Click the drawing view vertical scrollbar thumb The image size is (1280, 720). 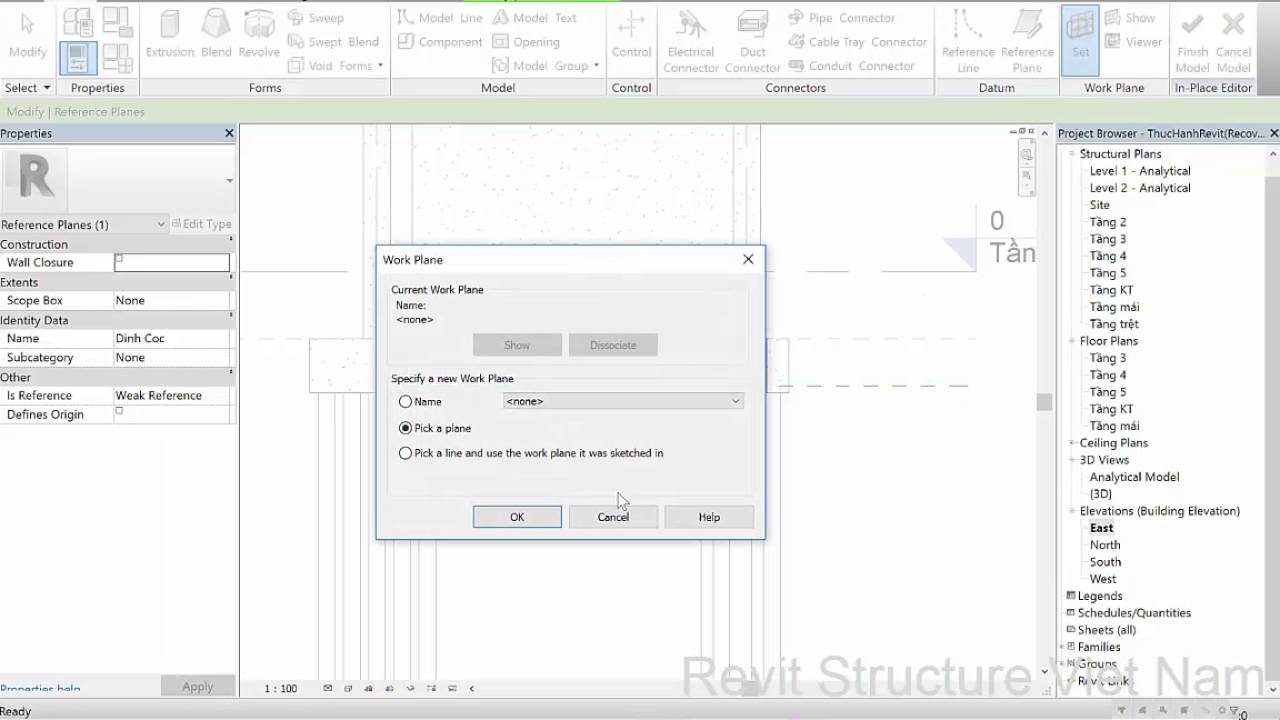coord(1044,402)
